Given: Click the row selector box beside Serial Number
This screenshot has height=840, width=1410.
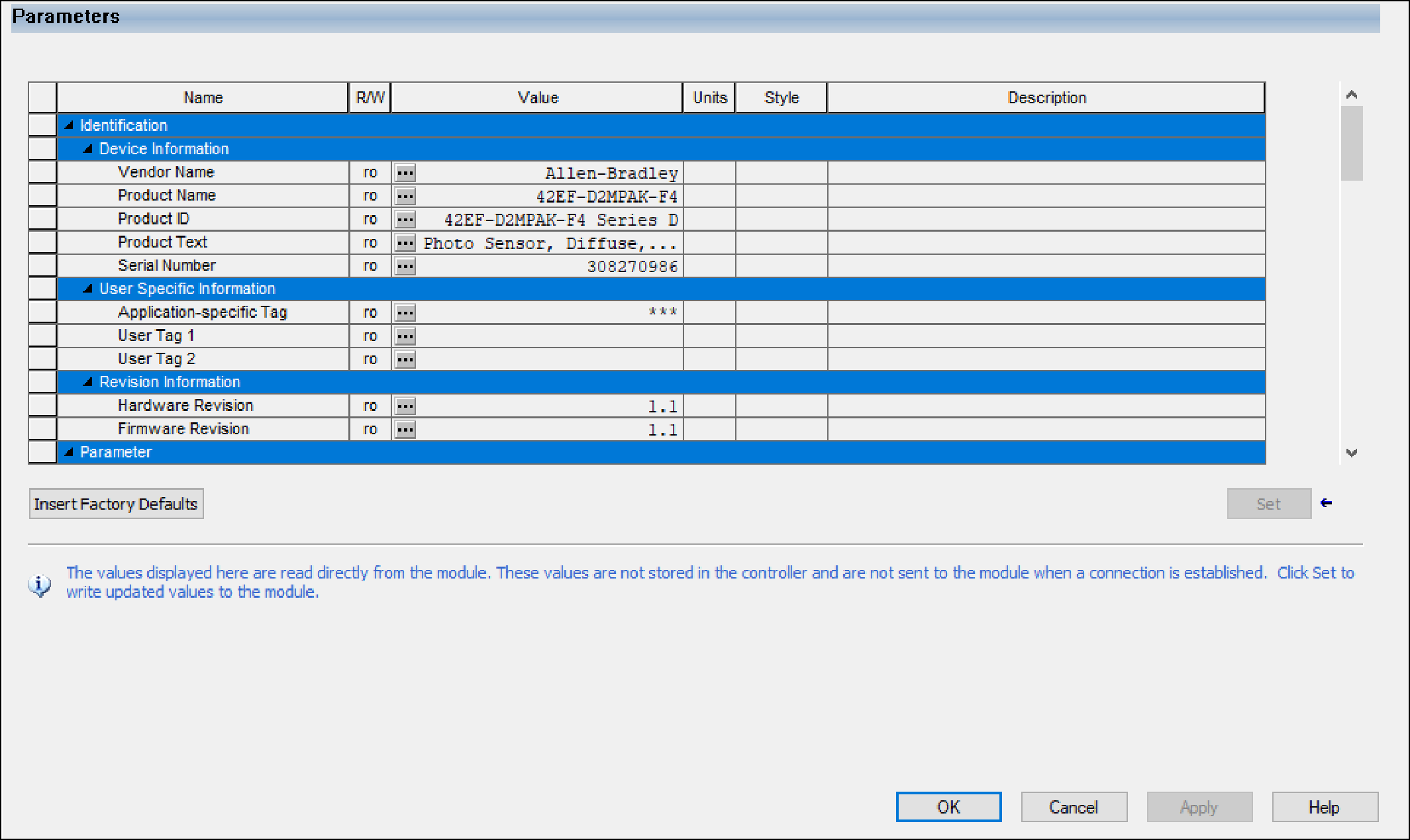Looking at the screenshot, I should click(x=42, y=265).
